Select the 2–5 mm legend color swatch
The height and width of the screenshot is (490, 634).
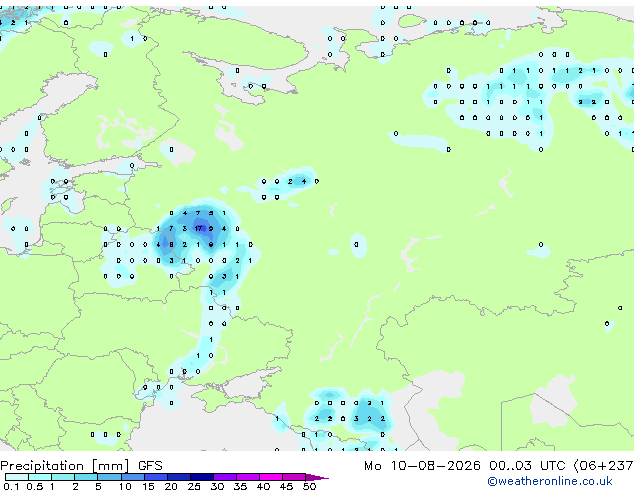86,477
